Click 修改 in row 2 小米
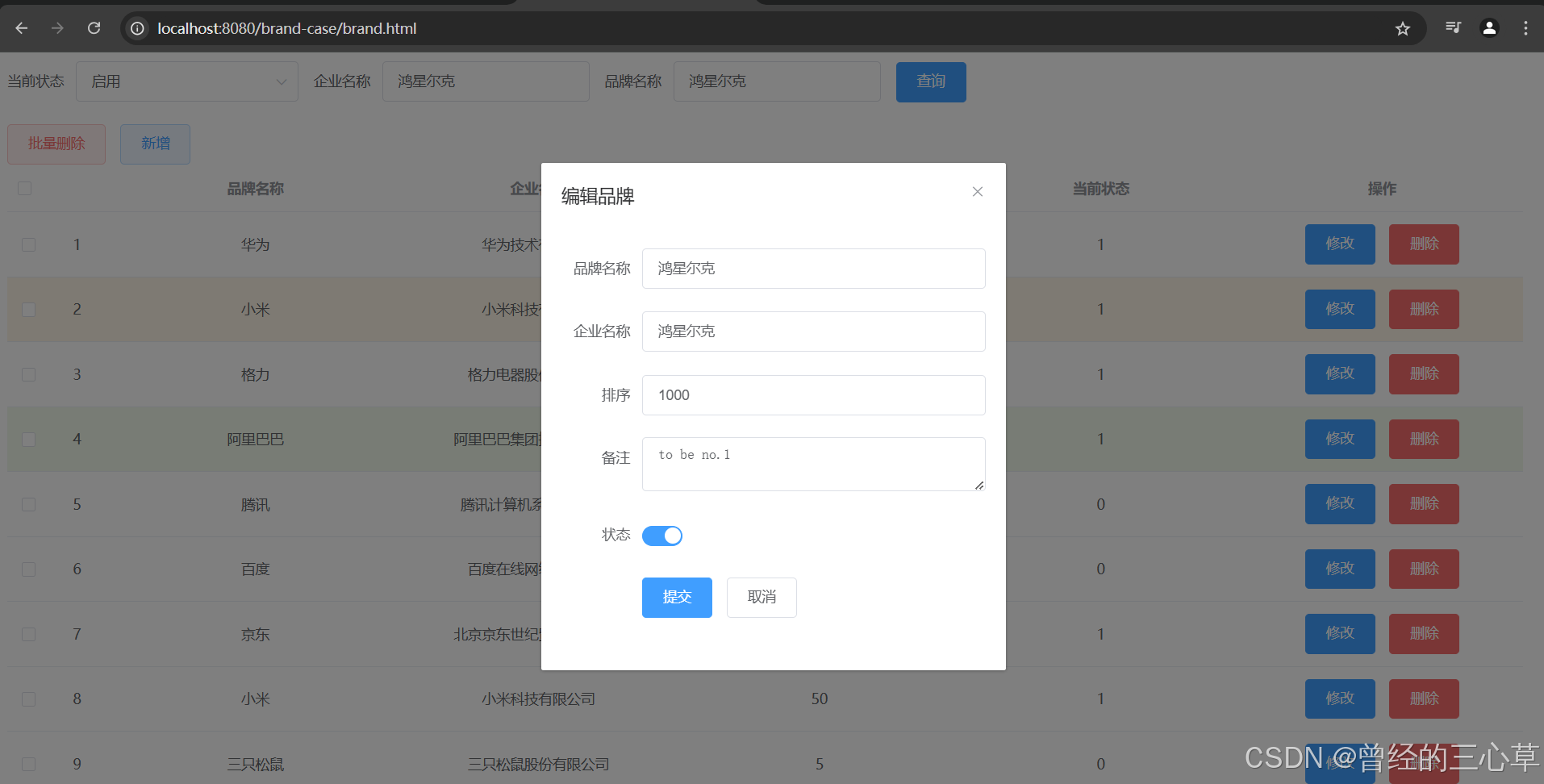Viewport: 1544px width, 784px height. [1340, 310]
